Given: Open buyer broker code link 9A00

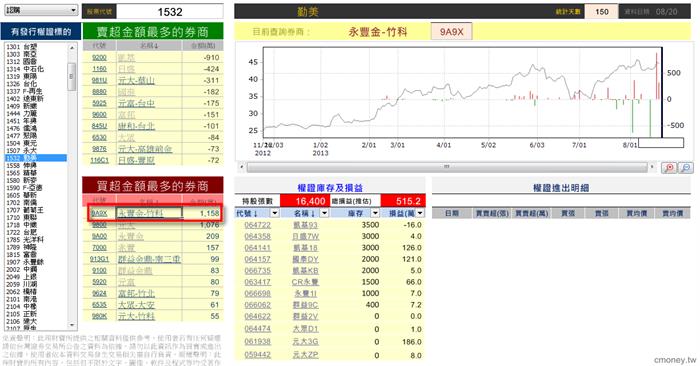Looking at the screenshot, I should [x=99, y=236].
